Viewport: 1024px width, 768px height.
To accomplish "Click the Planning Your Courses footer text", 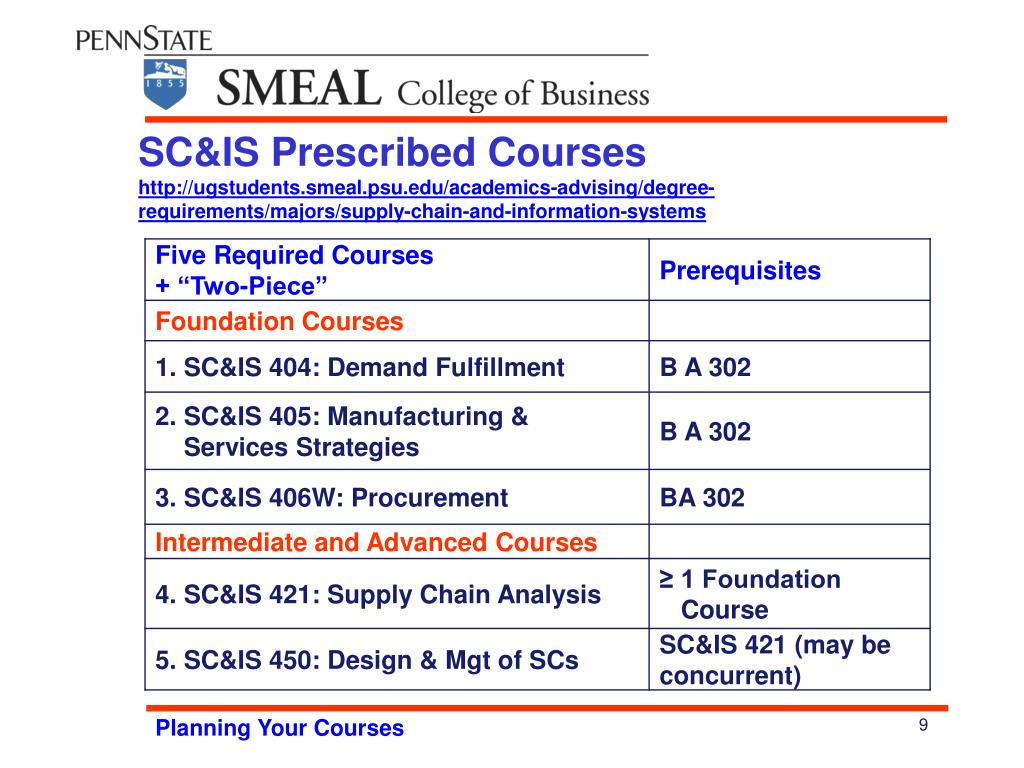I will click(279, 728).
